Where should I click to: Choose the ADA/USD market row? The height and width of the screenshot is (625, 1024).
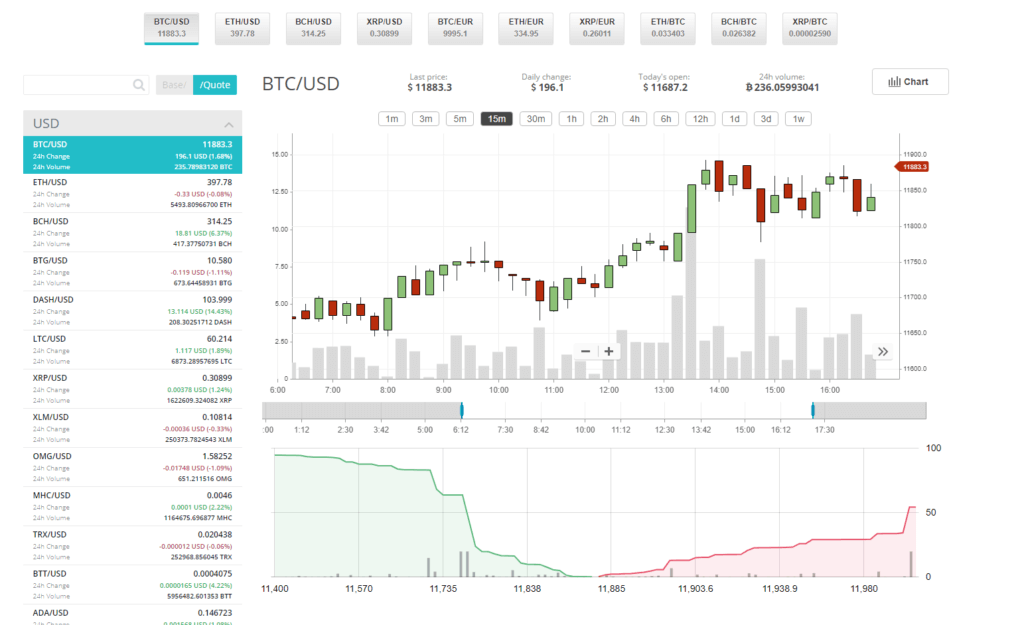click(x=133, y=615)
